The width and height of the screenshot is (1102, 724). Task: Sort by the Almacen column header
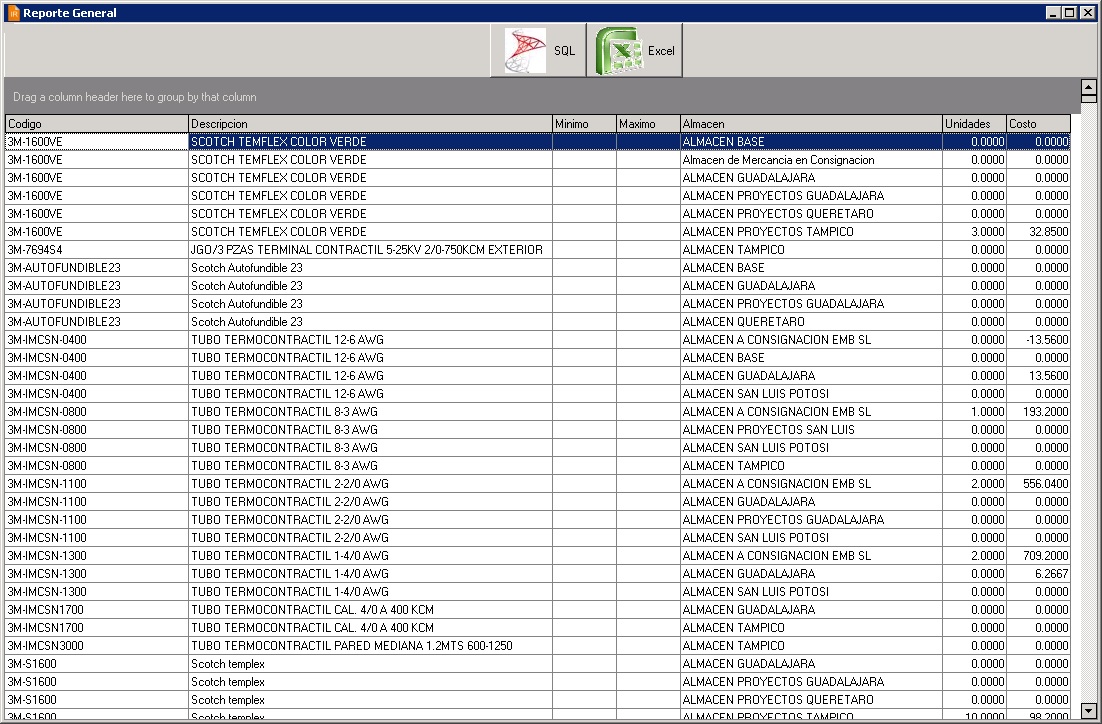pyautogui.click(x=810, y=124)
